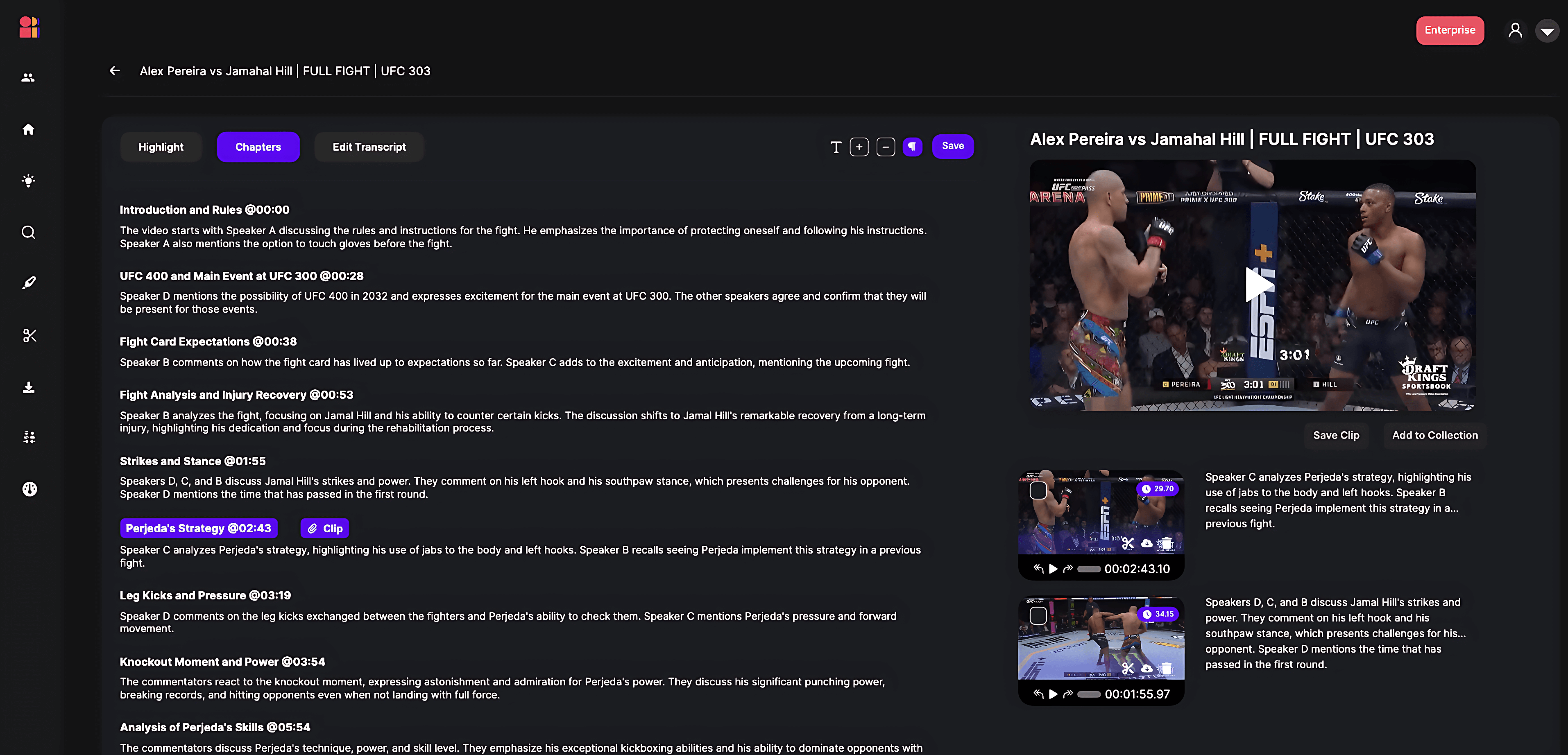Click the Save Clip button
1568x755 pixels.
1335,435
